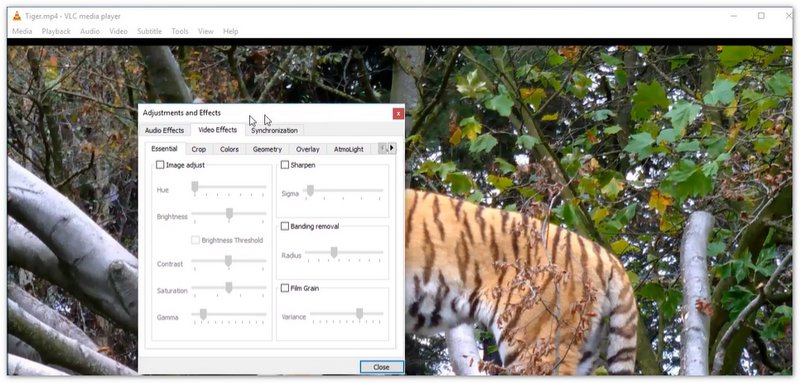Open the Playback menu
800x383 pixels.
pos(56,31)
